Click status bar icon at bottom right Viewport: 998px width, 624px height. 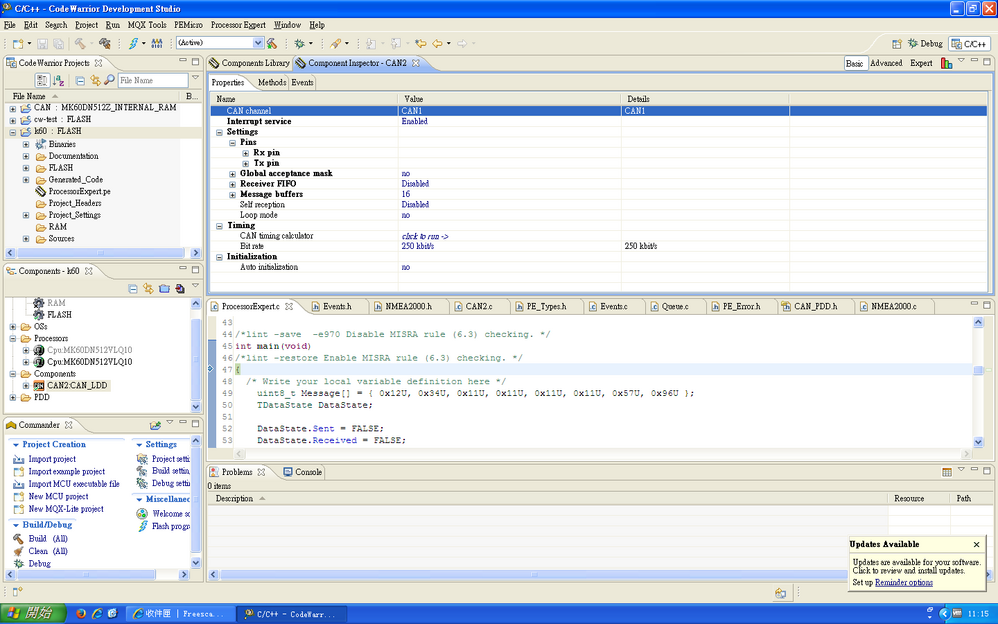780,593
